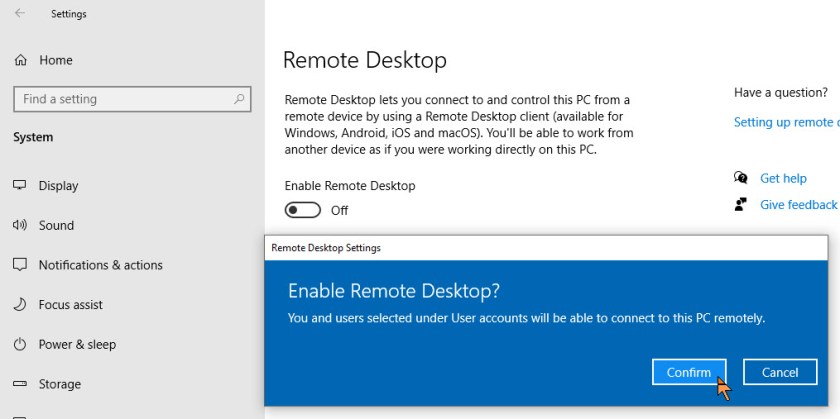The width and height of the screenshot is (840, 419).
Task: Cancel the Remote Desktop dialog
Action: (780, 372)
